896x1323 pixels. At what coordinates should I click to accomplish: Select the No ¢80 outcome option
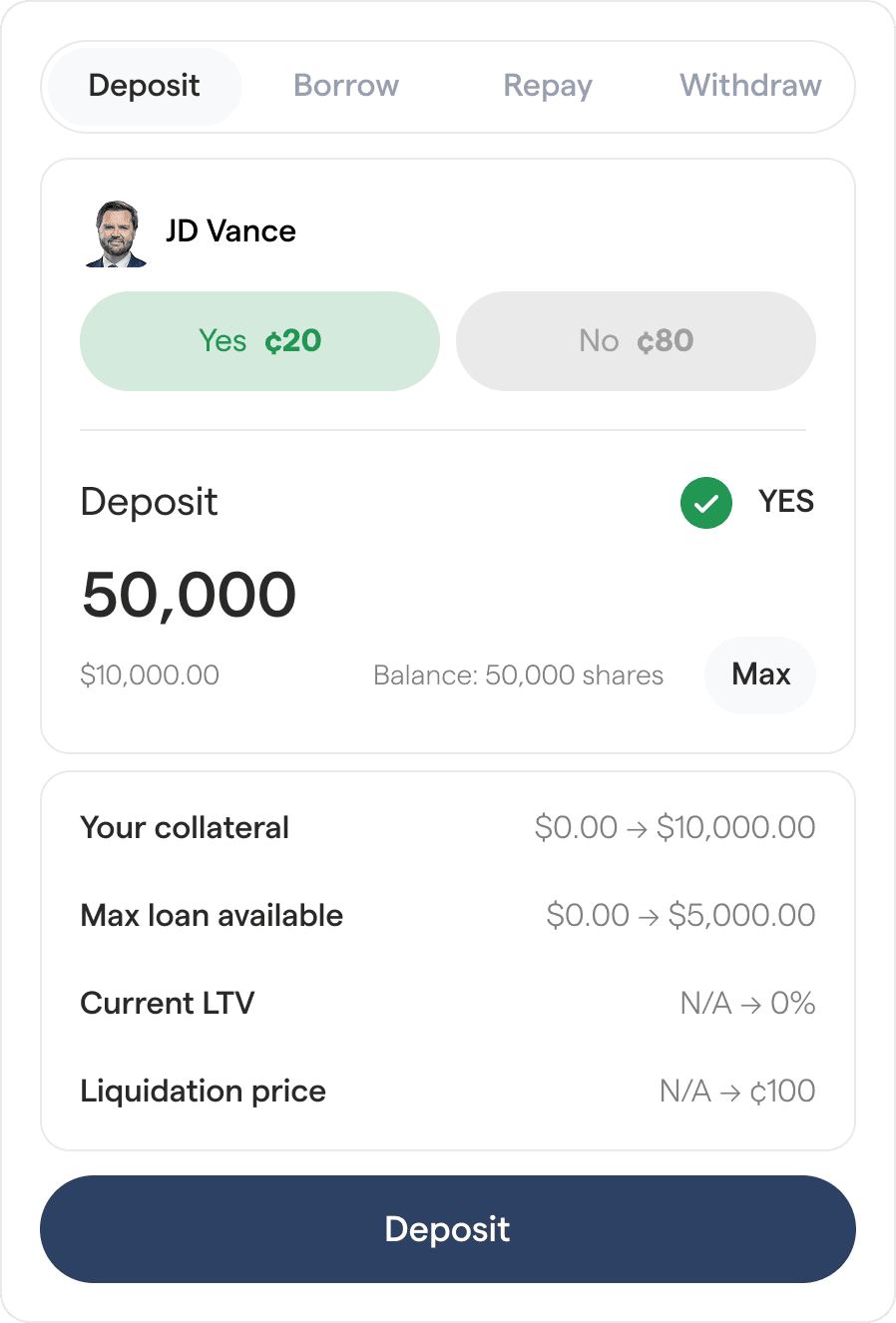636,341
